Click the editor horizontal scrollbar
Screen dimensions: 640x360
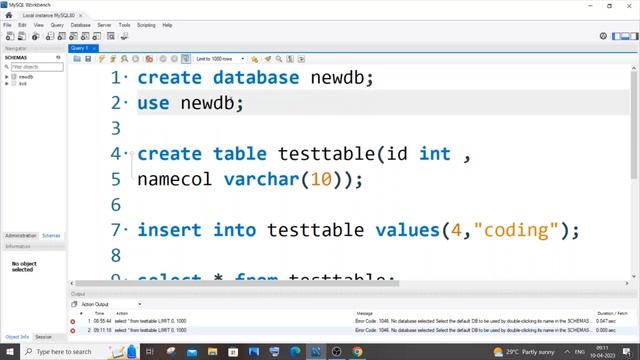pyautogui.click(x=237, y=283)
